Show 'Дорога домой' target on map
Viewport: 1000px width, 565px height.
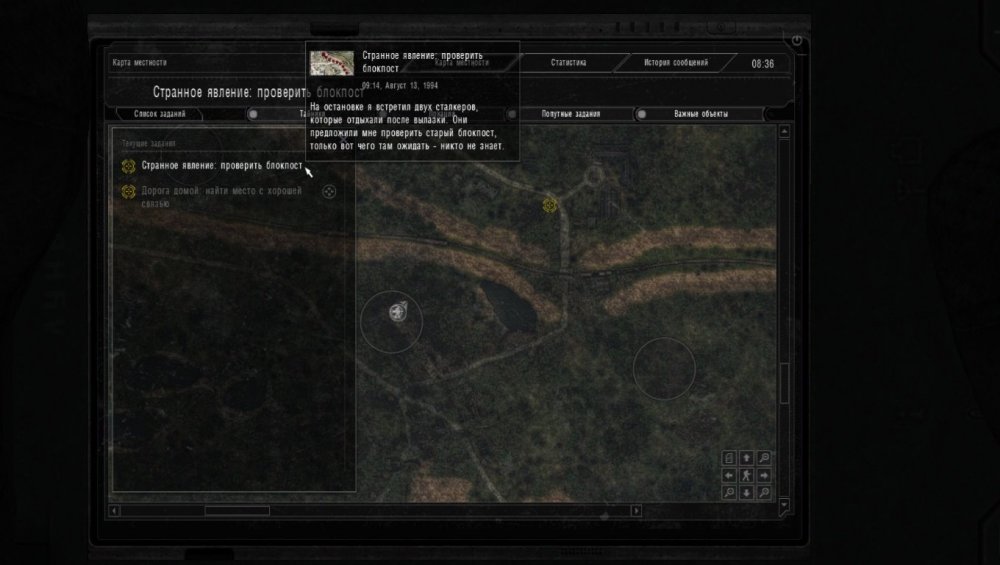329,191
